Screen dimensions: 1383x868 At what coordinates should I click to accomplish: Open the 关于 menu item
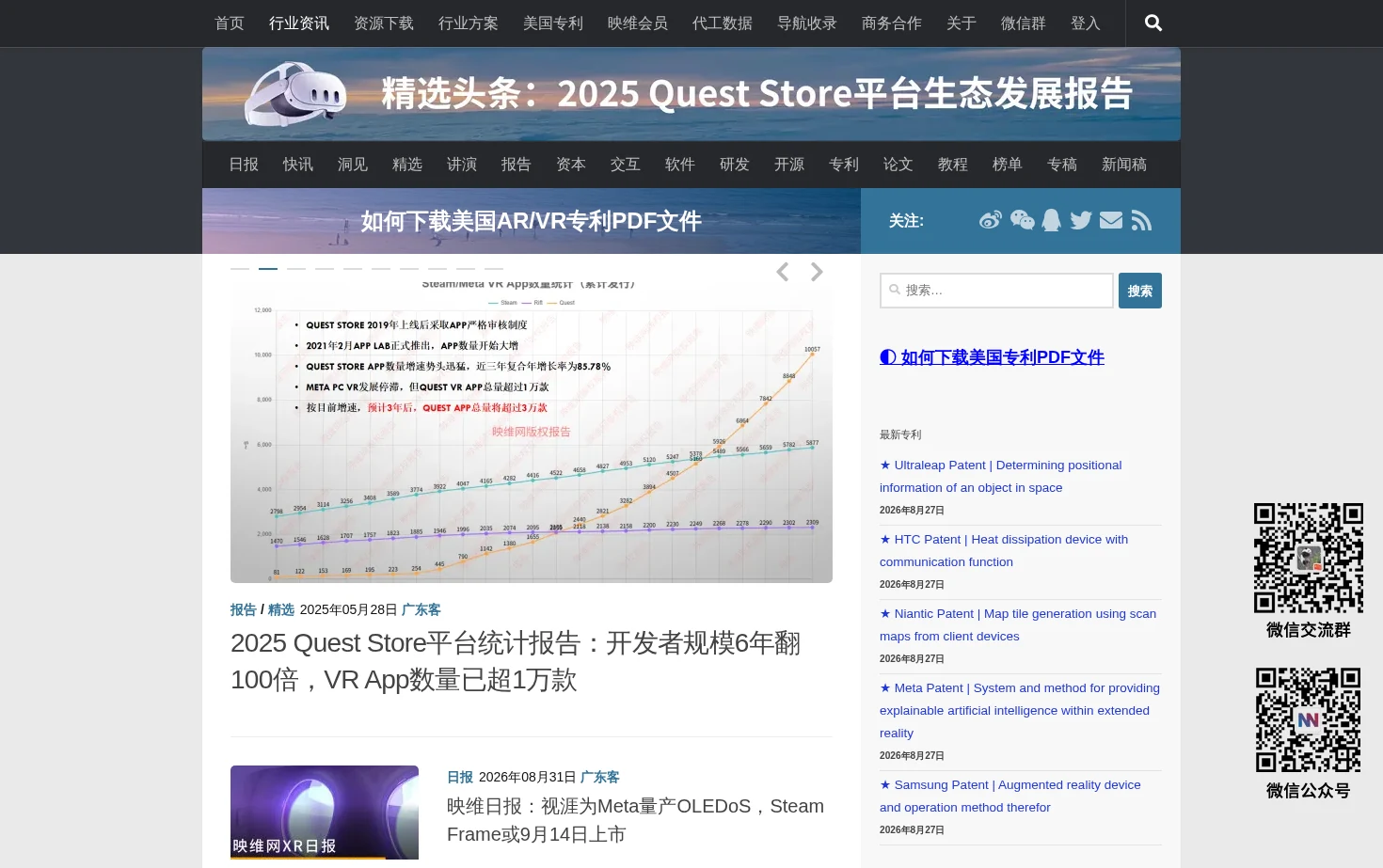point(962,24)
